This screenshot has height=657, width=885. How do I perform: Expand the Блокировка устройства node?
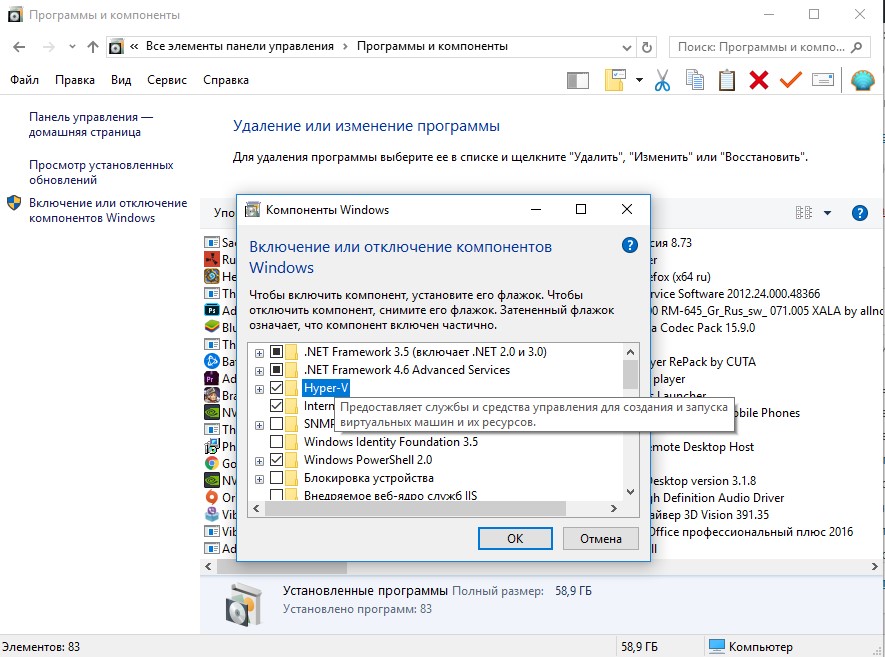[x=259, y=480]
